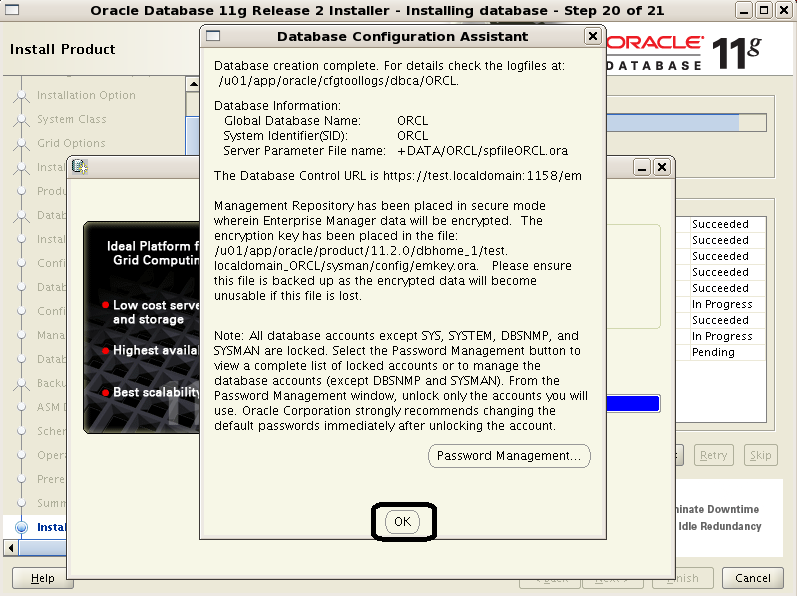This screenshot has height=596, width=797.
Task: Click the steps panel scroll-left arrow
Action: tap(11, 548)
